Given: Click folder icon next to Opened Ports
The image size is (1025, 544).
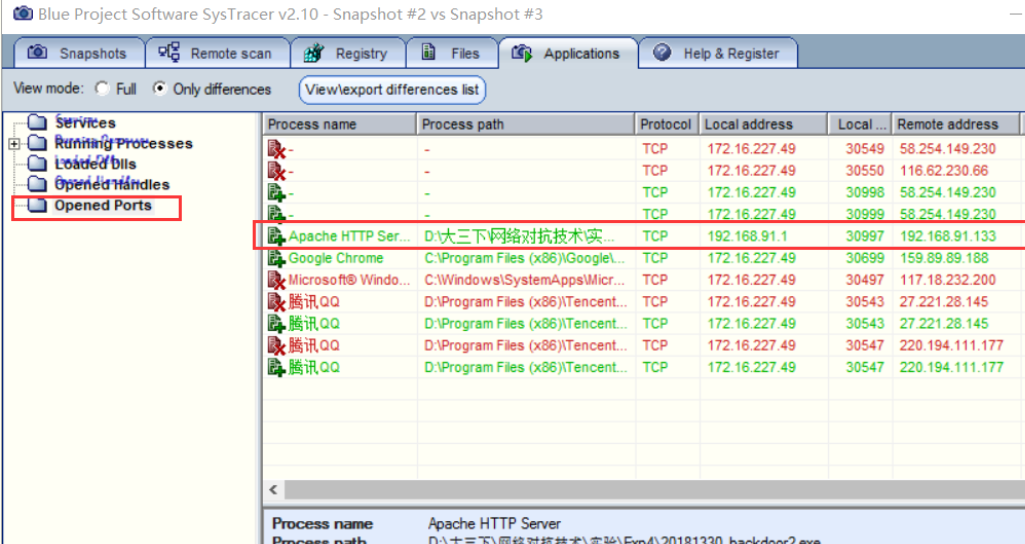Looking at the screenshot, I should tap(38, 205).
